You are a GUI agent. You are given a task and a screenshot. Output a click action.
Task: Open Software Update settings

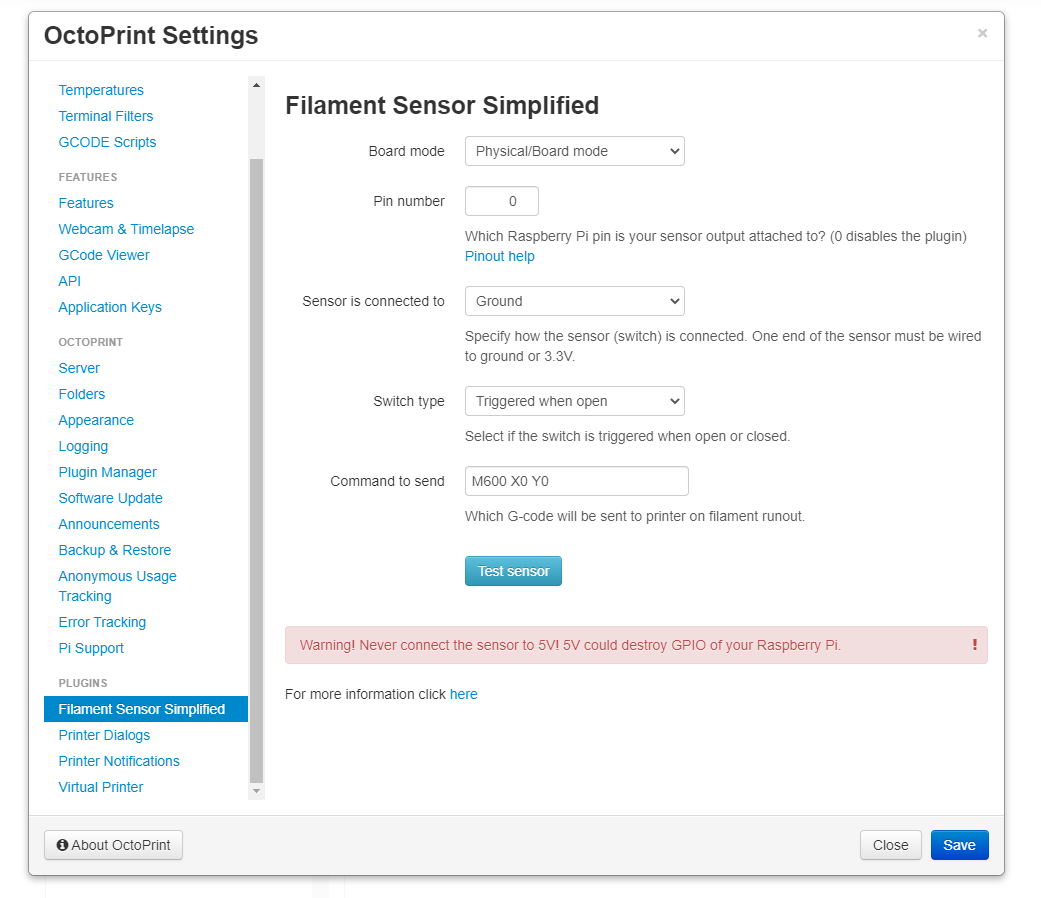[x=110, y=498]
